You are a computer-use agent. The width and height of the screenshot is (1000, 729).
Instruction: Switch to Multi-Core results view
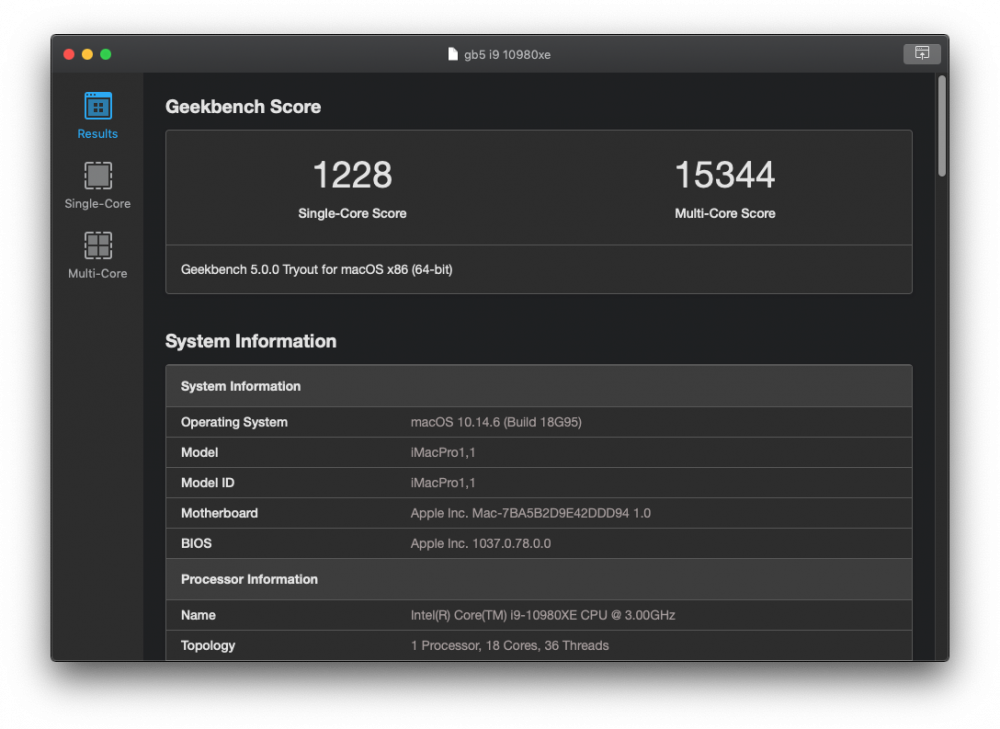pyautogui.click(x=98, y=255)
